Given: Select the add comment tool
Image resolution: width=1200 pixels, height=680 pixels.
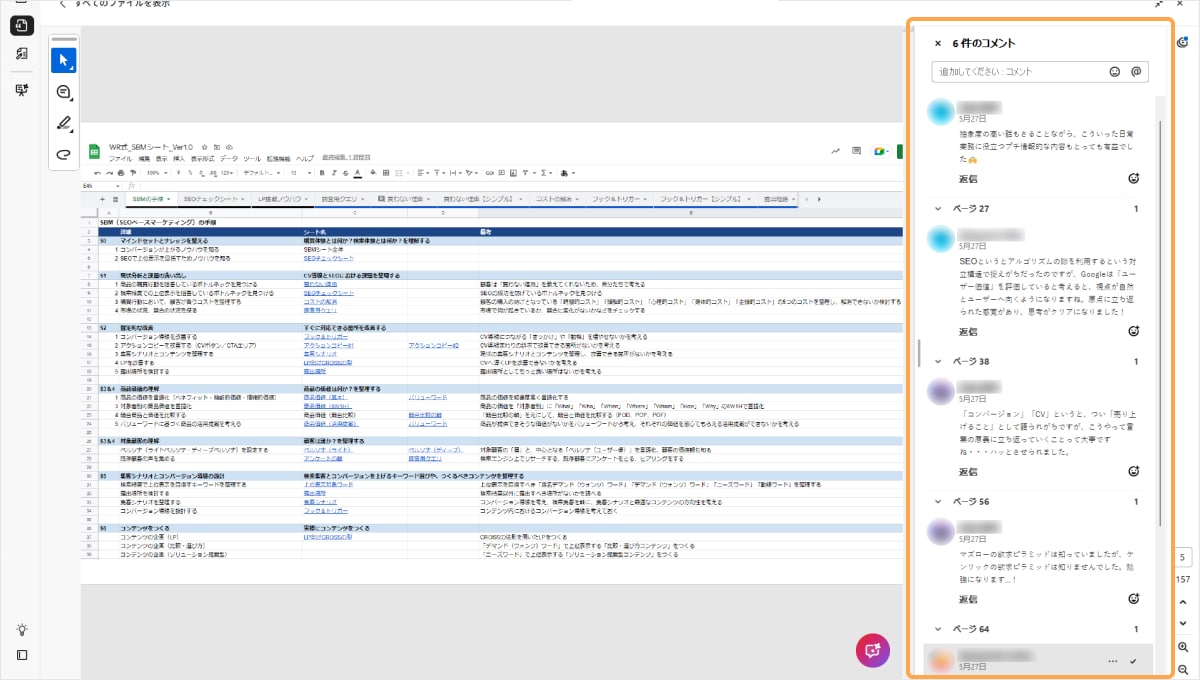Looking at the screenshot, I should coord(63,92).
